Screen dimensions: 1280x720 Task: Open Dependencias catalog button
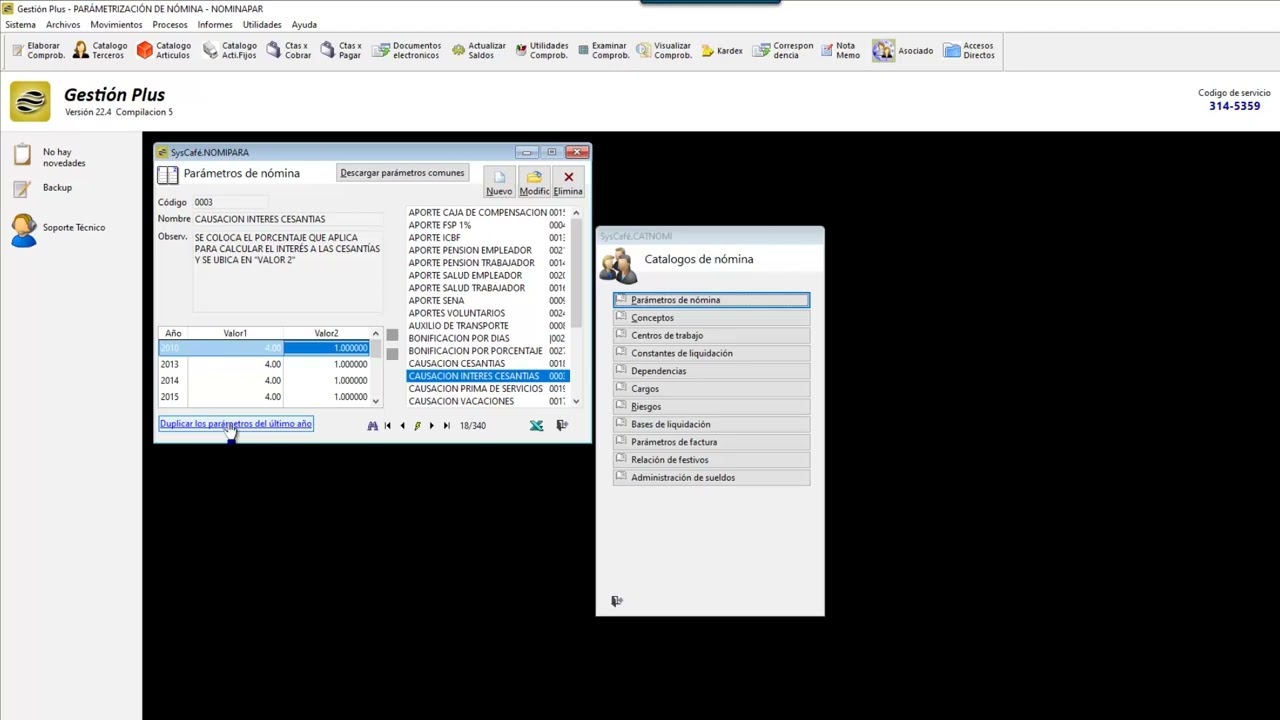click(x=711, y=371)
